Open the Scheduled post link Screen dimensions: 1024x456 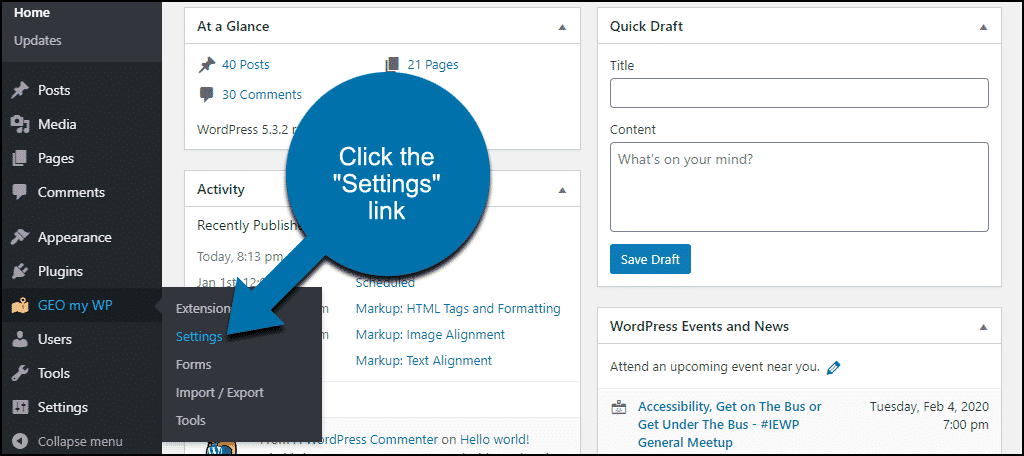[385, 283]
